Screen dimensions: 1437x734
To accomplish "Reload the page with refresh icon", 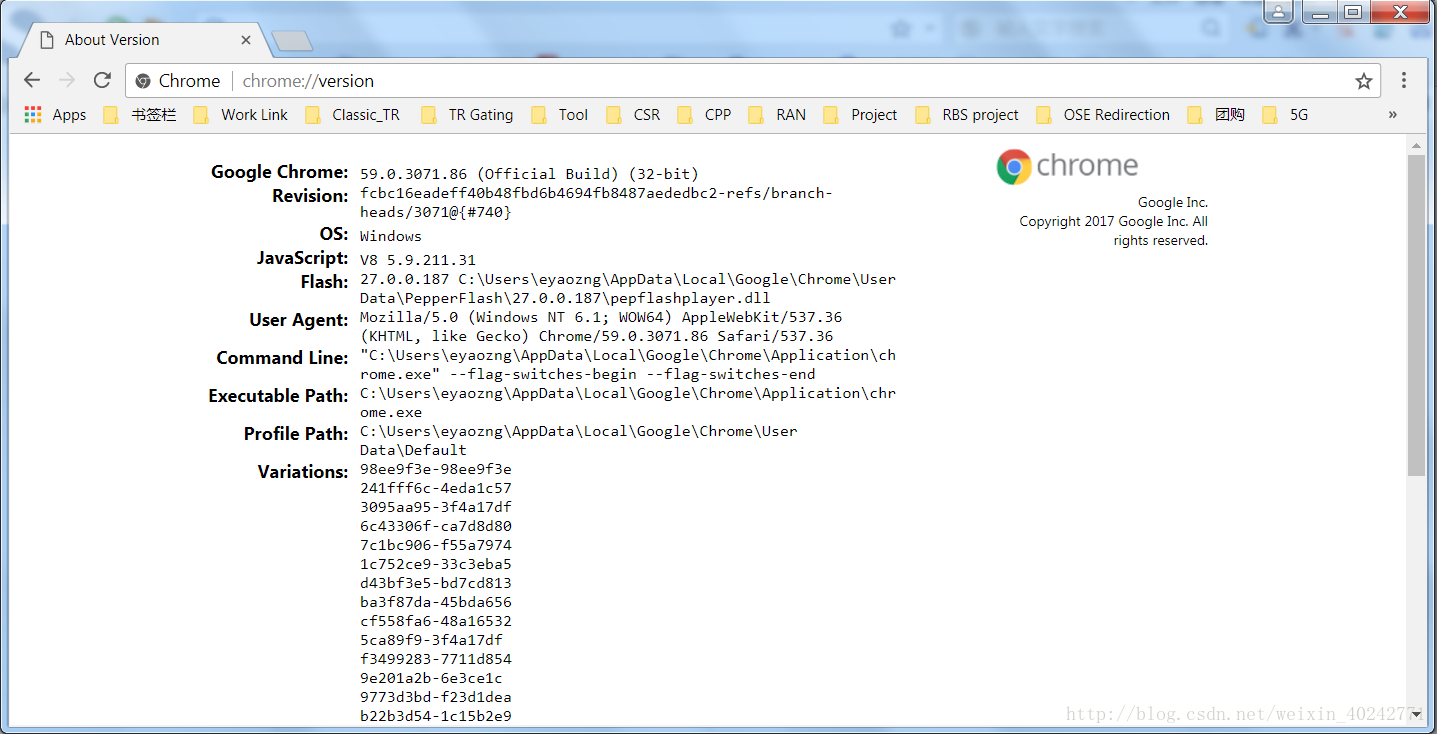I will (102, 81).
